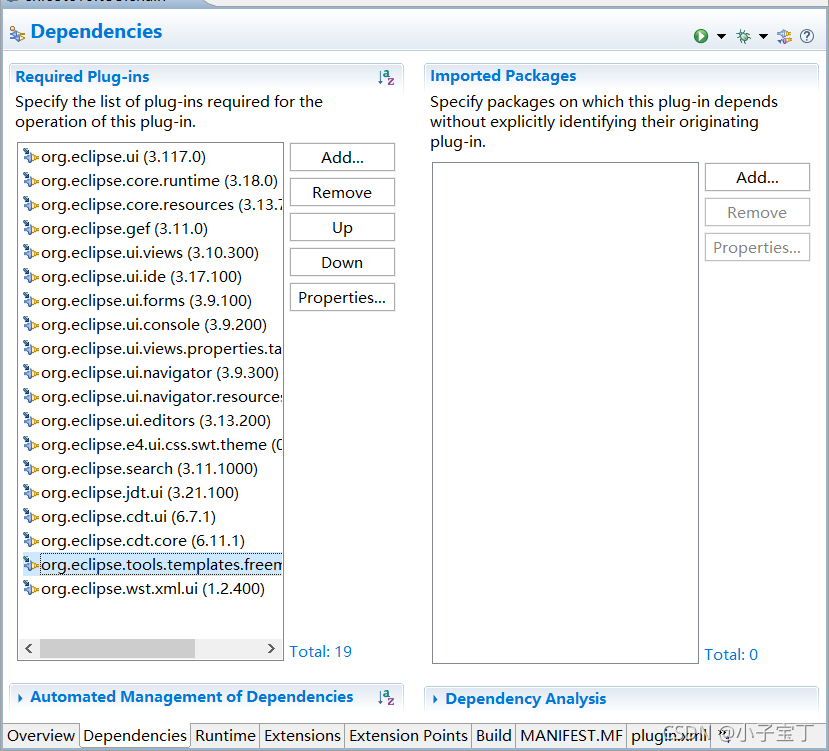Click plug-in icon beside org.eclipse.ui.console
This screenshot has height=751, width=829.
pos(31,324)
